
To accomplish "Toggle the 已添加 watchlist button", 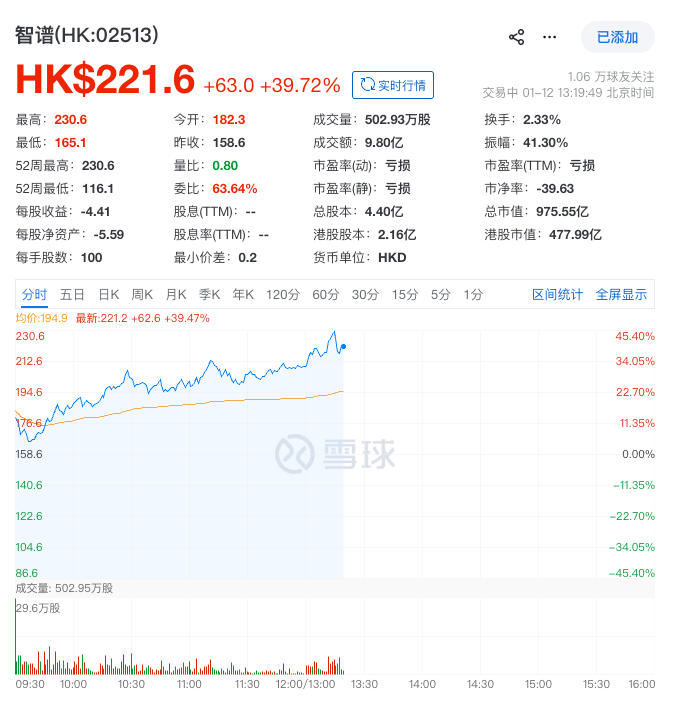I will click(617, 37).
